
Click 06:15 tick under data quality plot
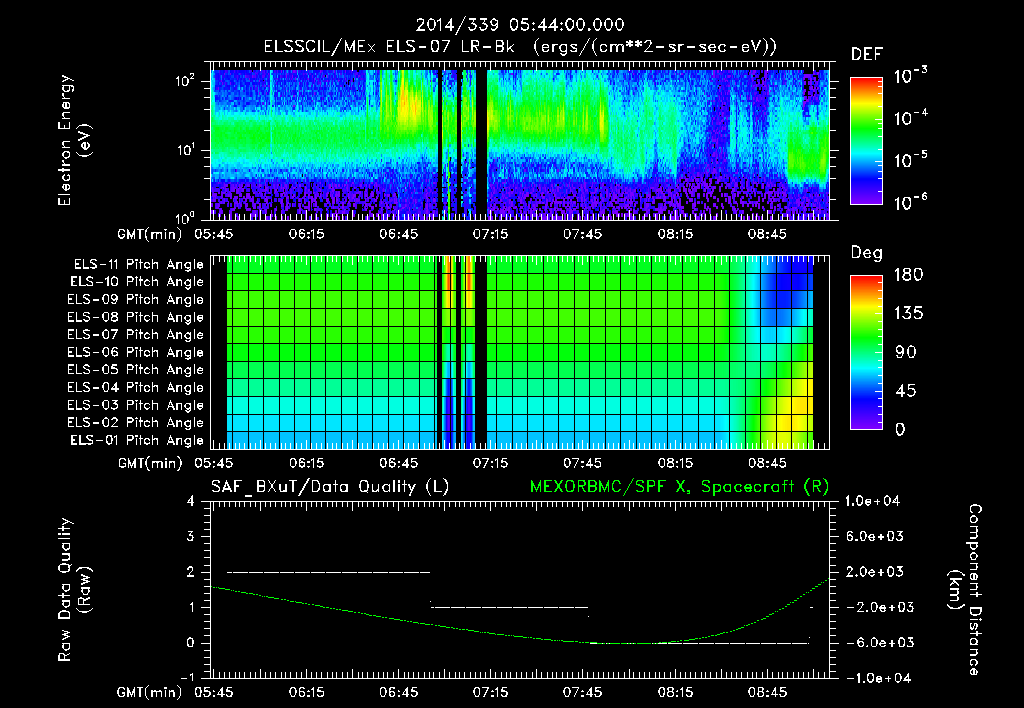306,692
